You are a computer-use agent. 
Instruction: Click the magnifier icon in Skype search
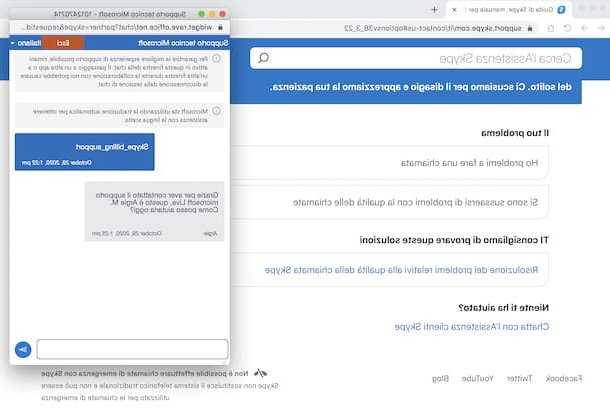(x=263, y=58)
